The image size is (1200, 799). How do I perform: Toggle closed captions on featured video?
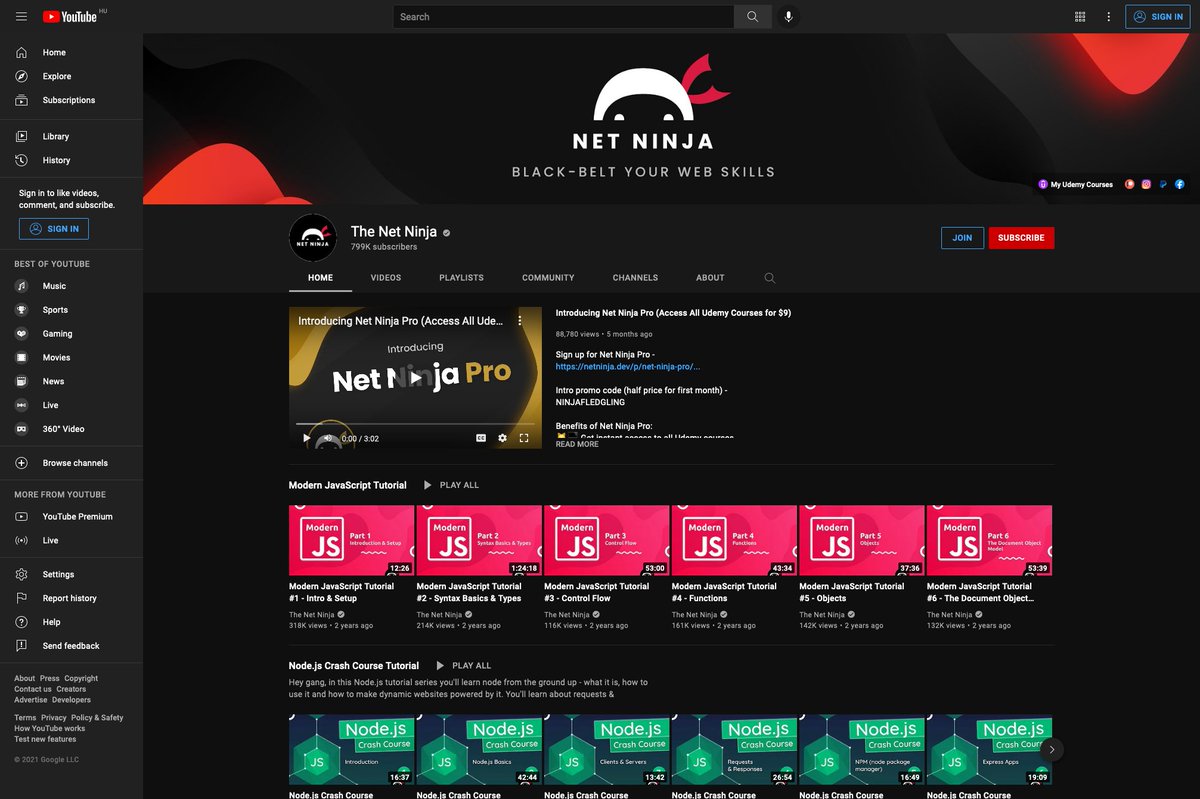pos(481,438)
